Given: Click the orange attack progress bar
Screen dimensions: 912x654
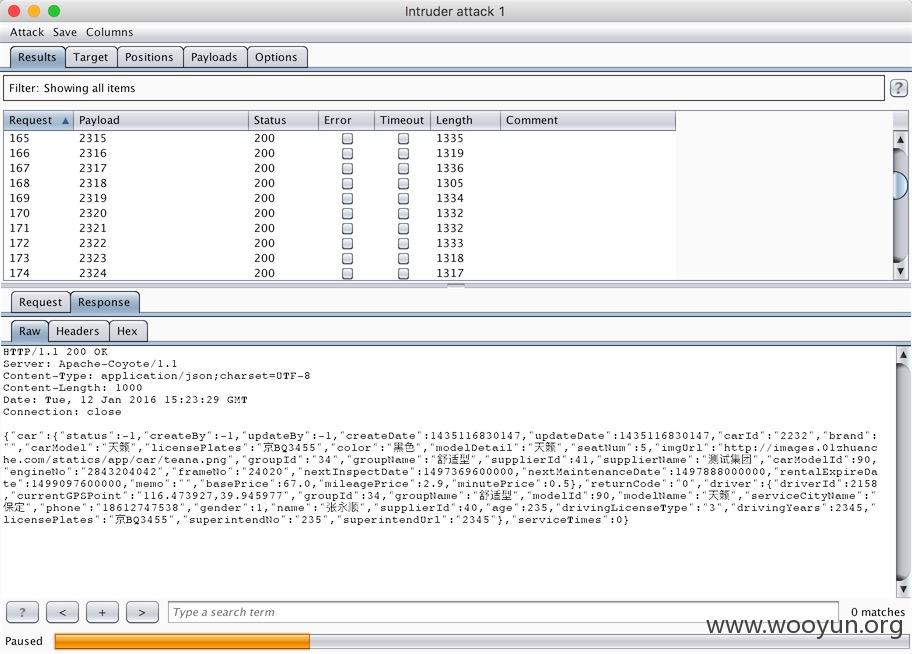Looking at the screenshot, I should 182,641.
